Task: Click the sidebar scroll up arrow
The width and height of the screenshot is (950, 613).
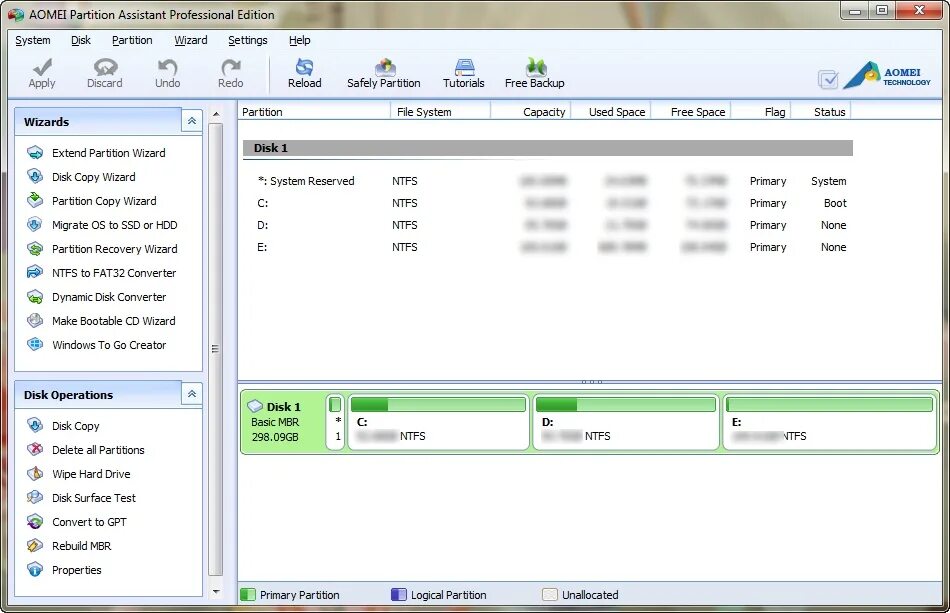Action: coord(216,113)
